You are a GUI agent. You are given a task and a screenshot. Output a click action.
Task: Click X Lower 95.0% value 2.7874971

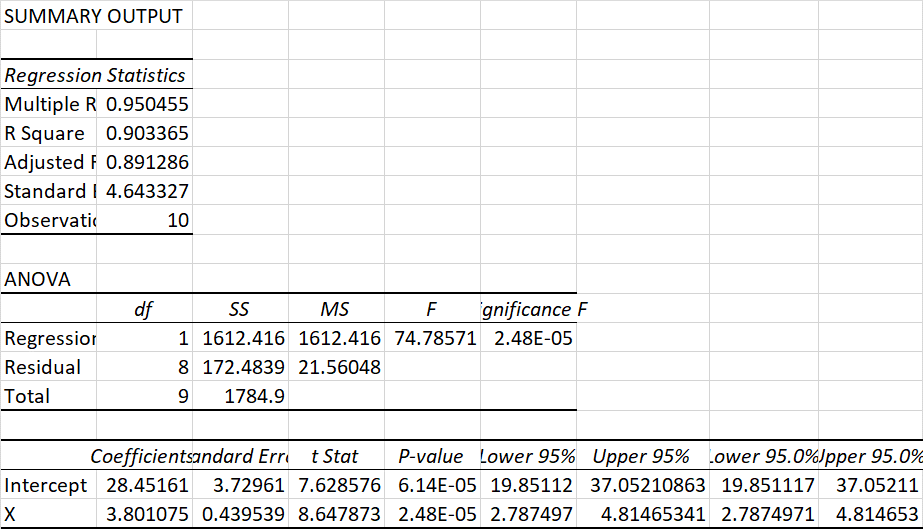point(768,515)
